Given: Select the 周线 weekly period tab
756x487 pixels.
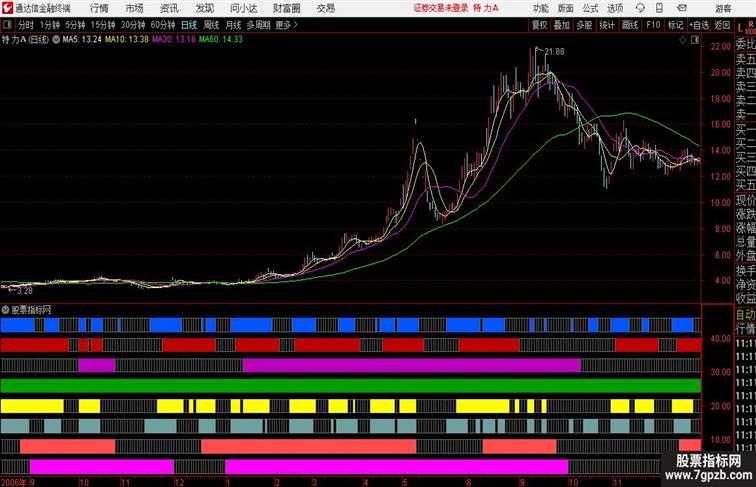Looking at the screenshot, I should [x=211, y=25].
